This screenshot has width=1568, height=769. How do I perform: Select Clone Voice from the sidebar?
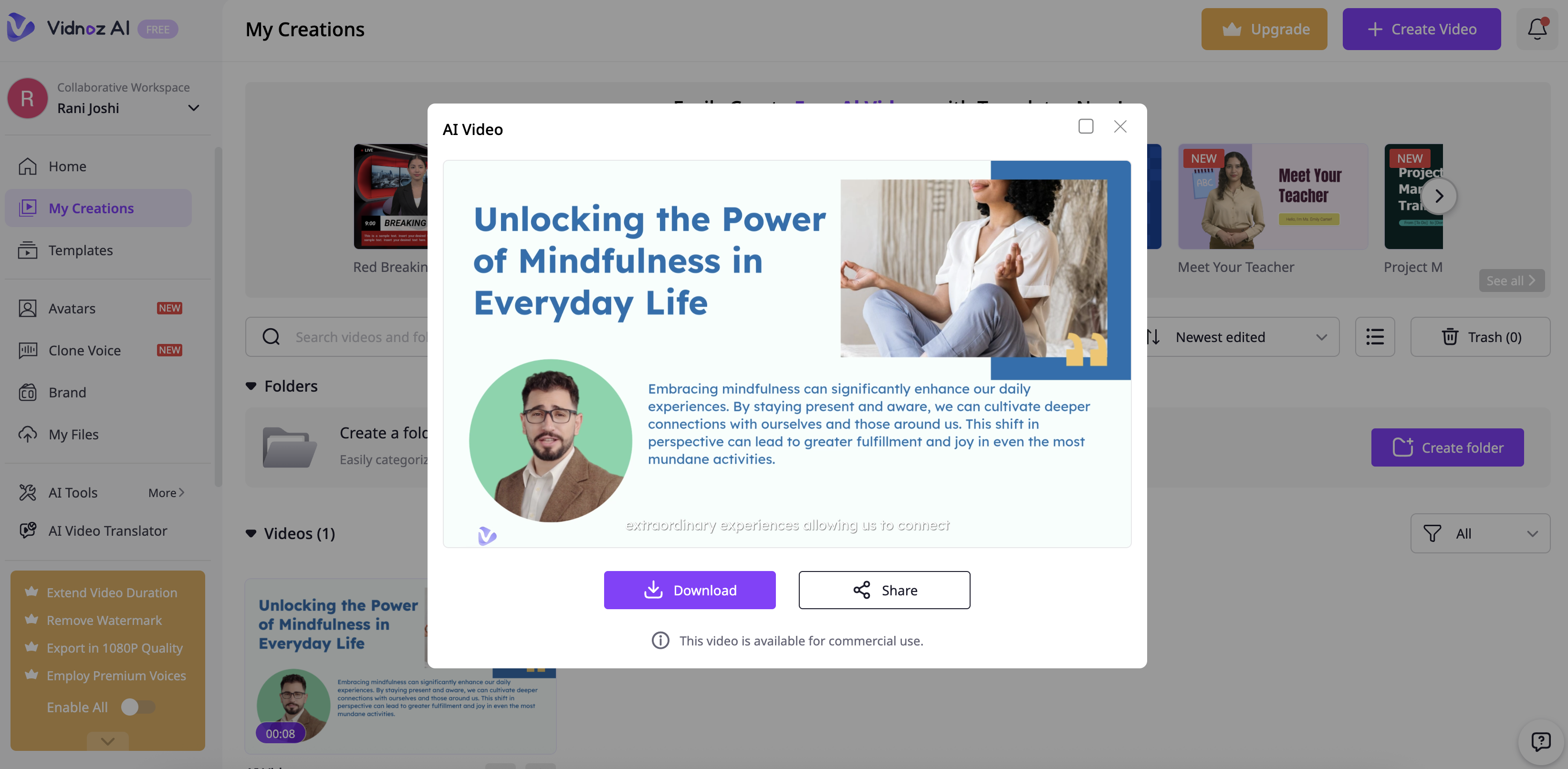84,351
